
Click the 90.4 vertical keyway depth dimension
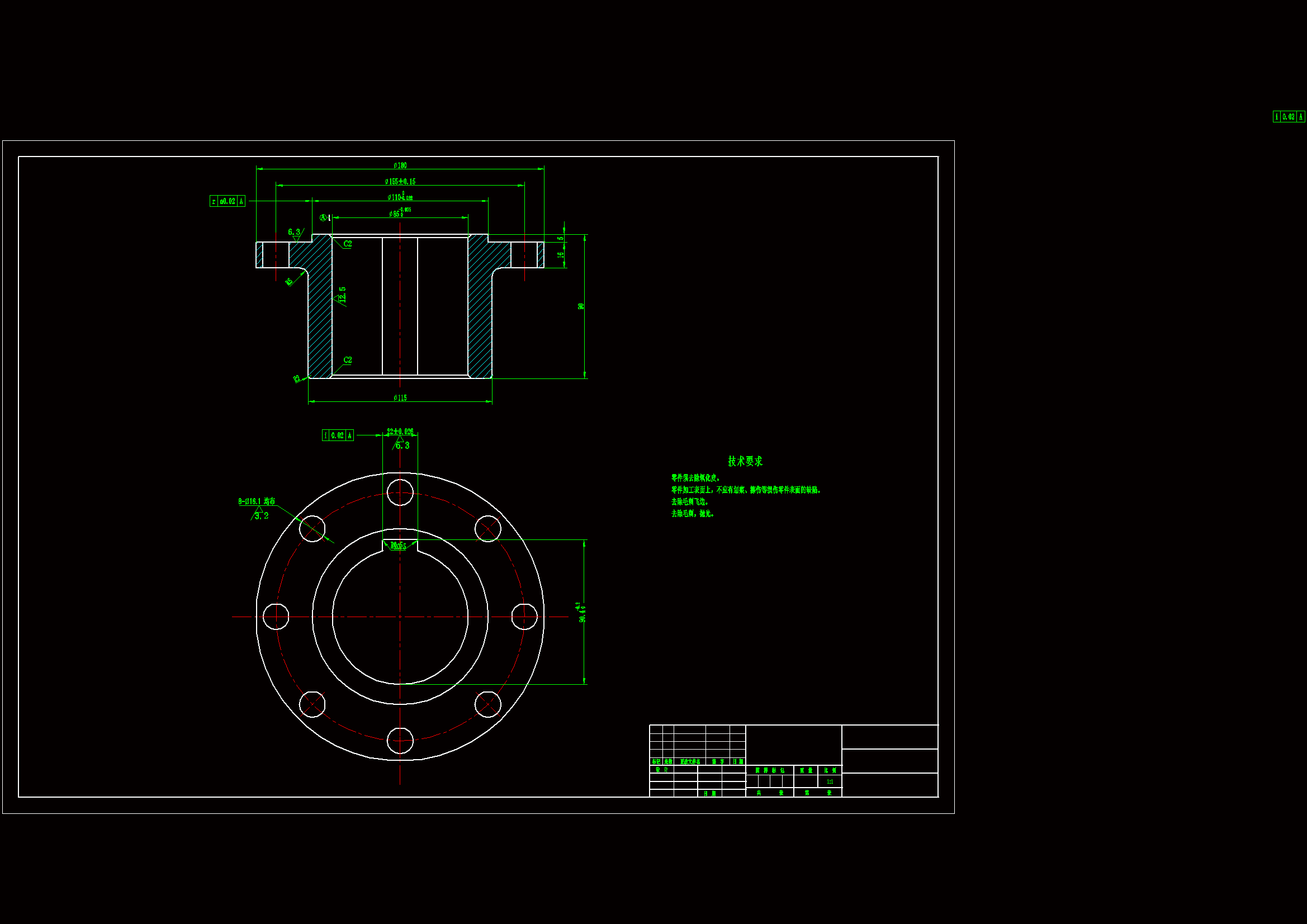[x=582, y=613]
